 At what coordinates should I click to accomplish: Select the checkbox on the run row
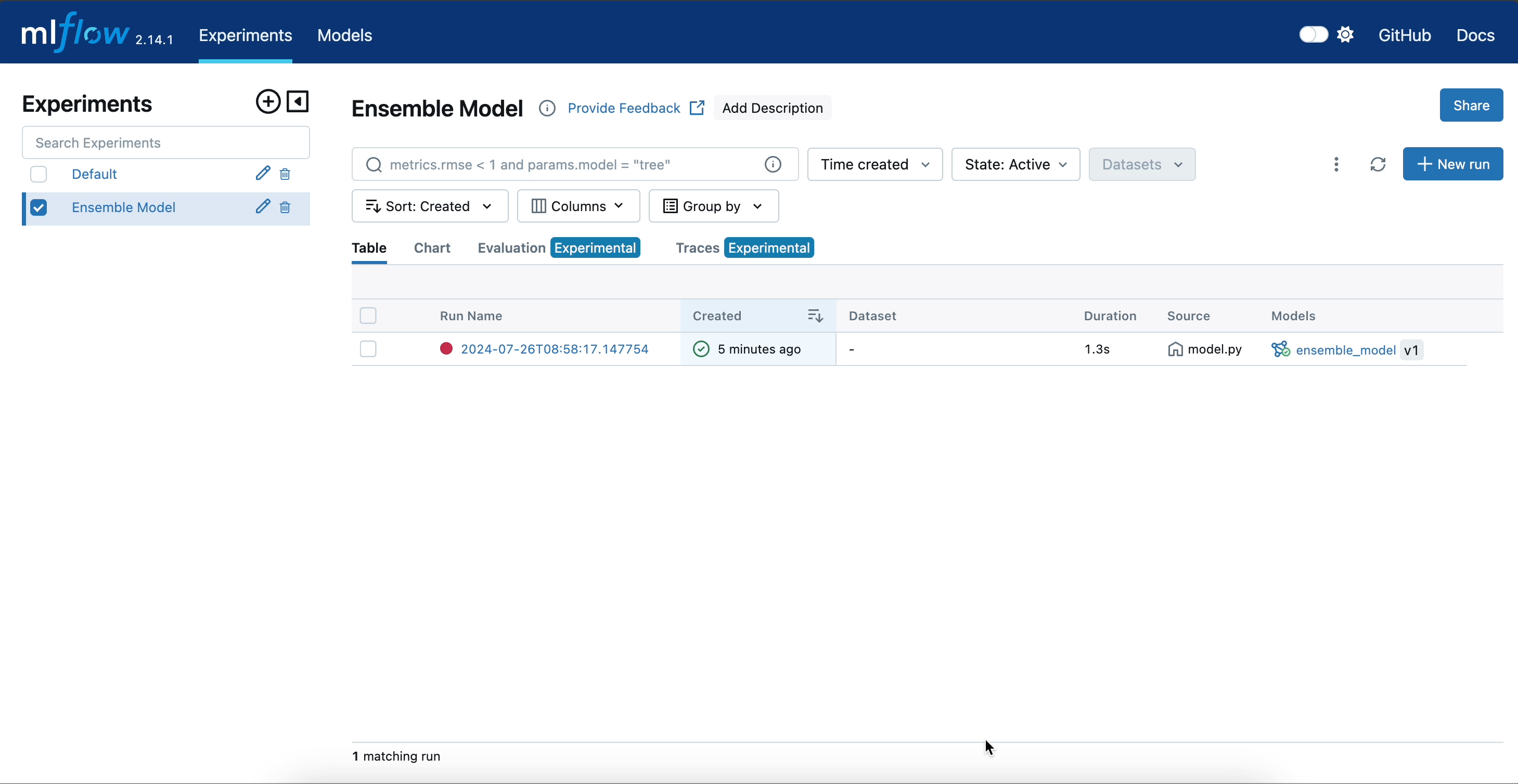click(368, 349)
